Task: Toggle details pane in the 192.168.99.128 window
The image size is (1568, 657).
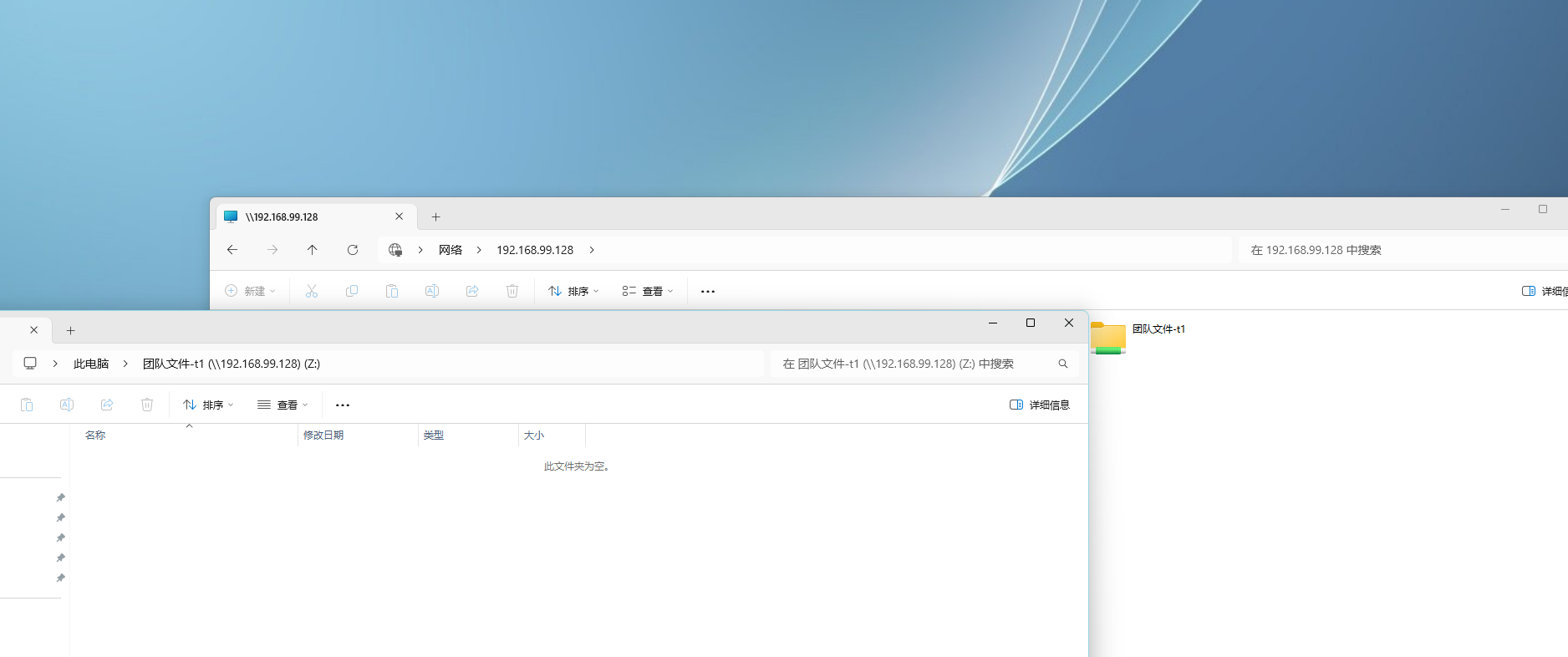Action: click(1545, 291)
